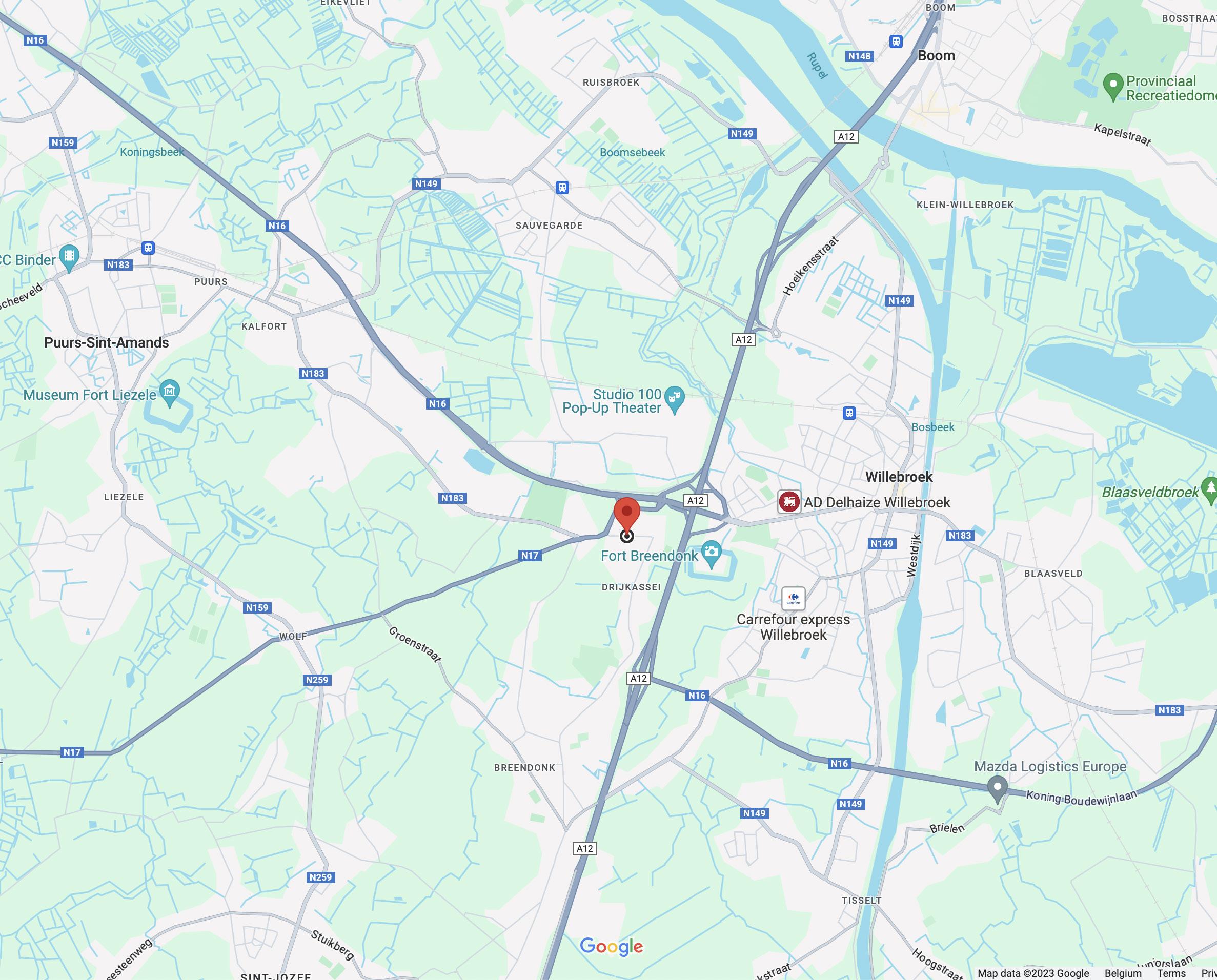Click the Belgium label in the footer
This screenshot has width=1217, height=980.
[x=1123, y=973]
